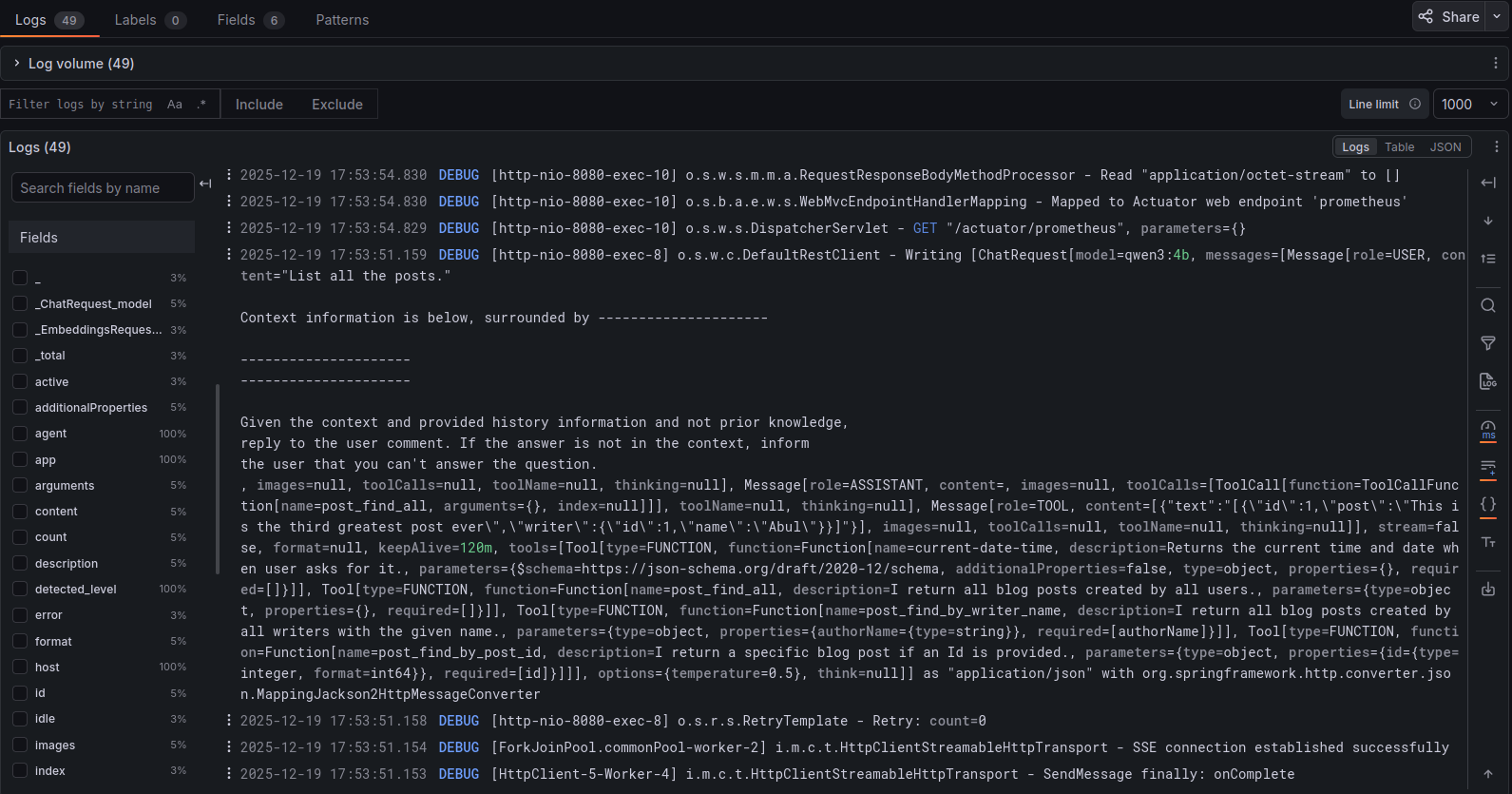Viewport: 1512px width, 794px height.
Task: Toggle the curly braces prettify JSON icon
Action: pos(1488,504)
